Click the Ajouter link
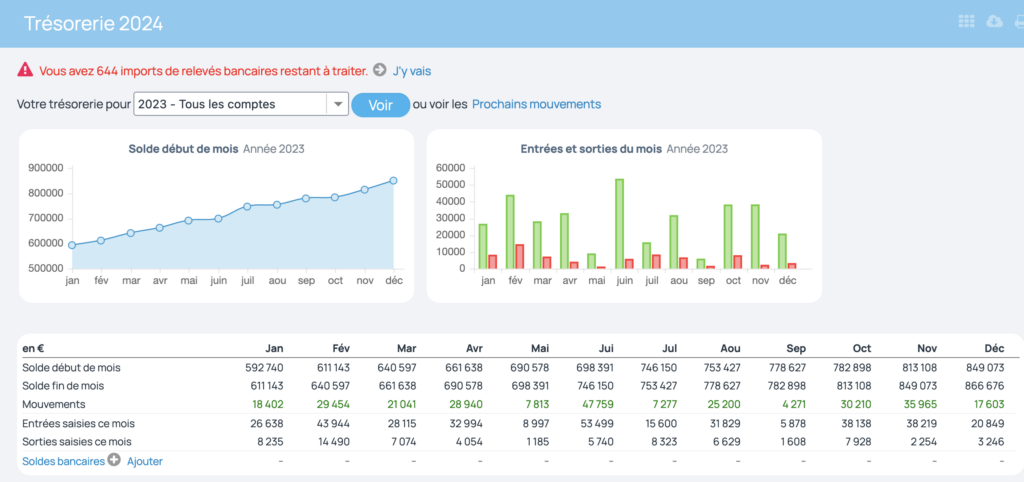Image resolution: width=1024 pixels, height=482 pixels. pos(145,461)
